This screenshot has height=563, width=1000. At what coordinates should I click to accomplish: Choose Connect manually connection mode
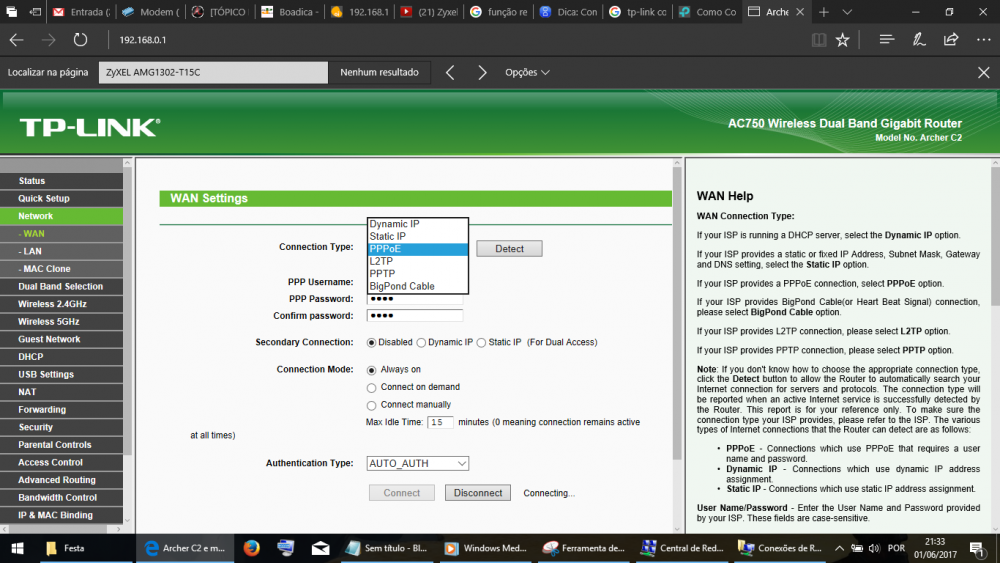tap(372, 405)
